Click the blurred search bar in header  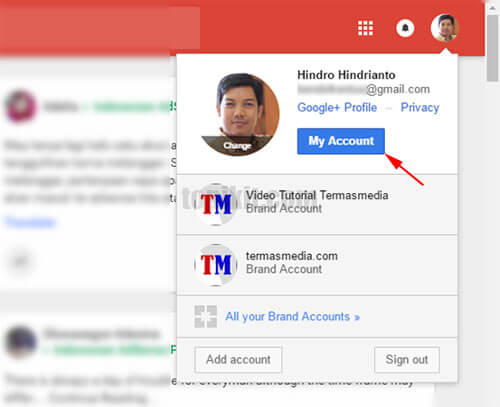point(100,28)
